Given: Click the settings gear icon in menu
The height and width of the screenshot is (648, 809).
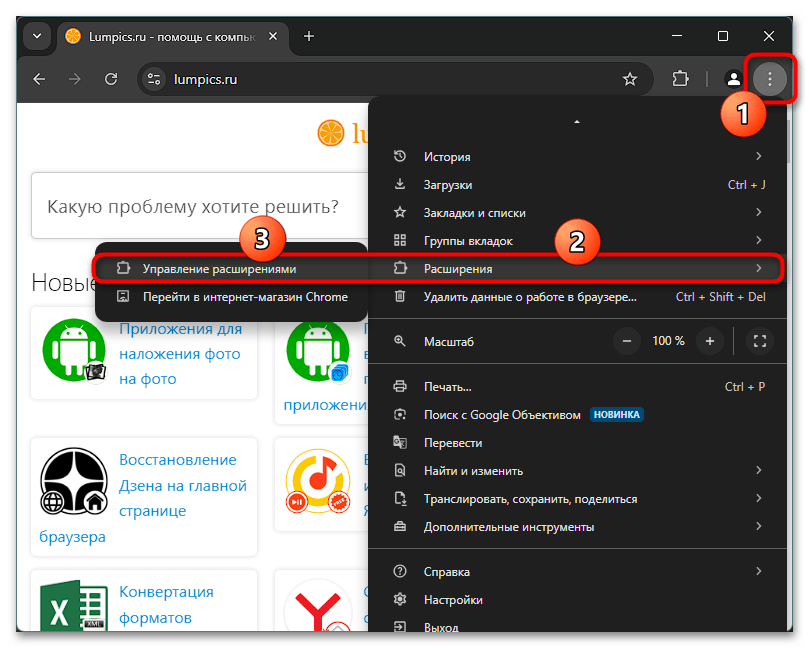Looking at the screenshot, I should (400, 600).
